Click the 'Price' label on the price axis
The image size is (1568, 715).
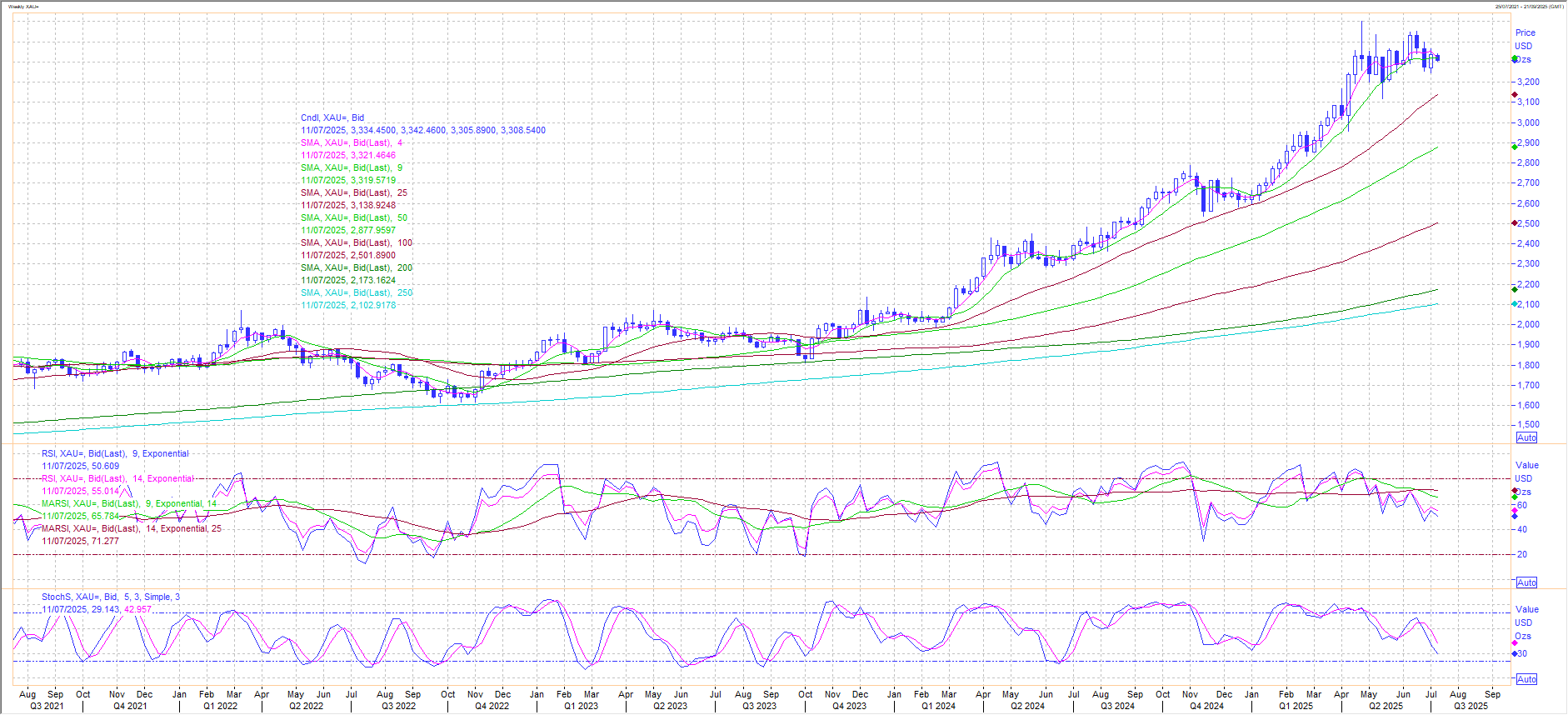tap(1525, 32)
